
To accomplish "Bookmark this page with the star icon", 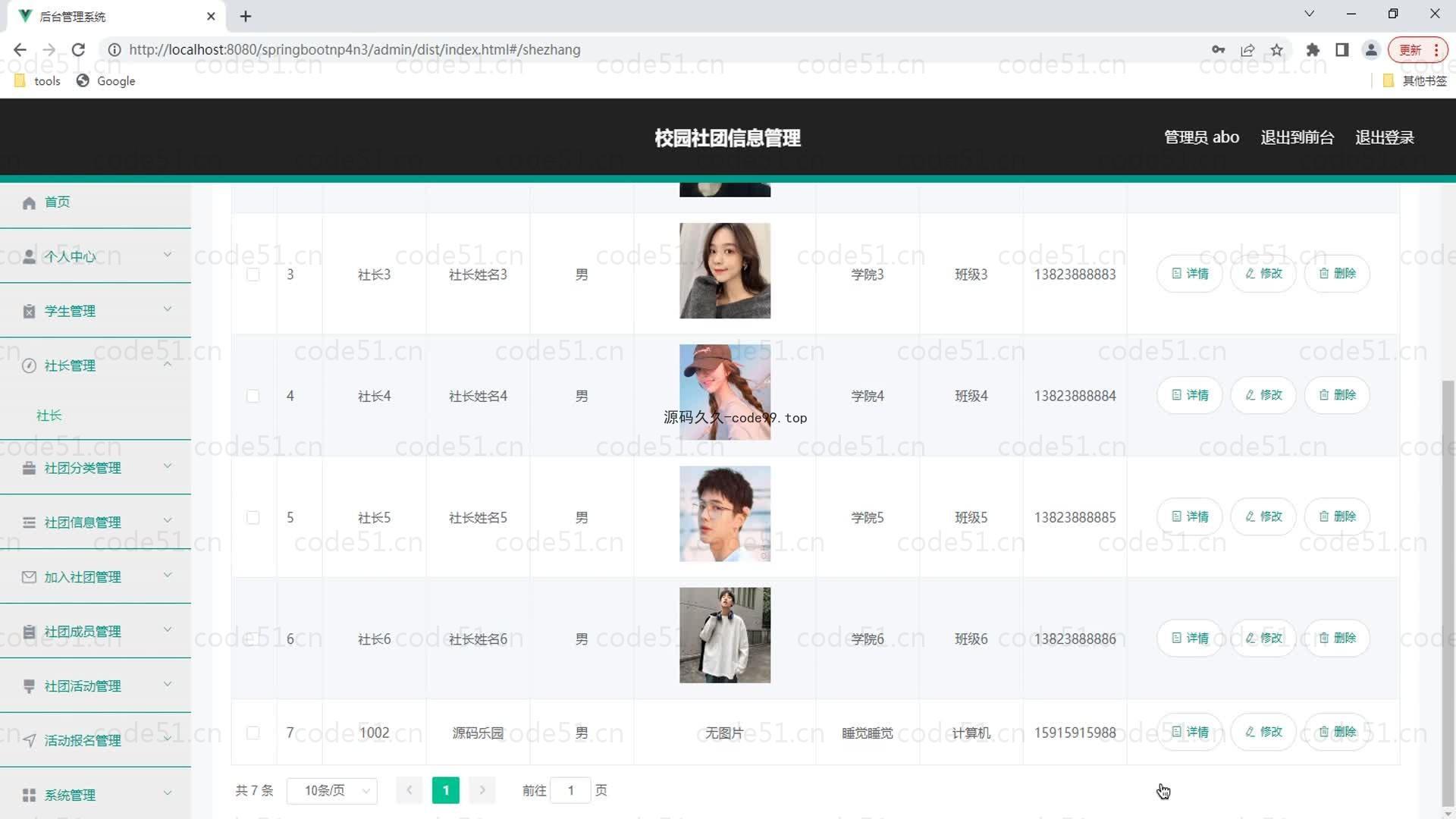I will click(1277, 50).
